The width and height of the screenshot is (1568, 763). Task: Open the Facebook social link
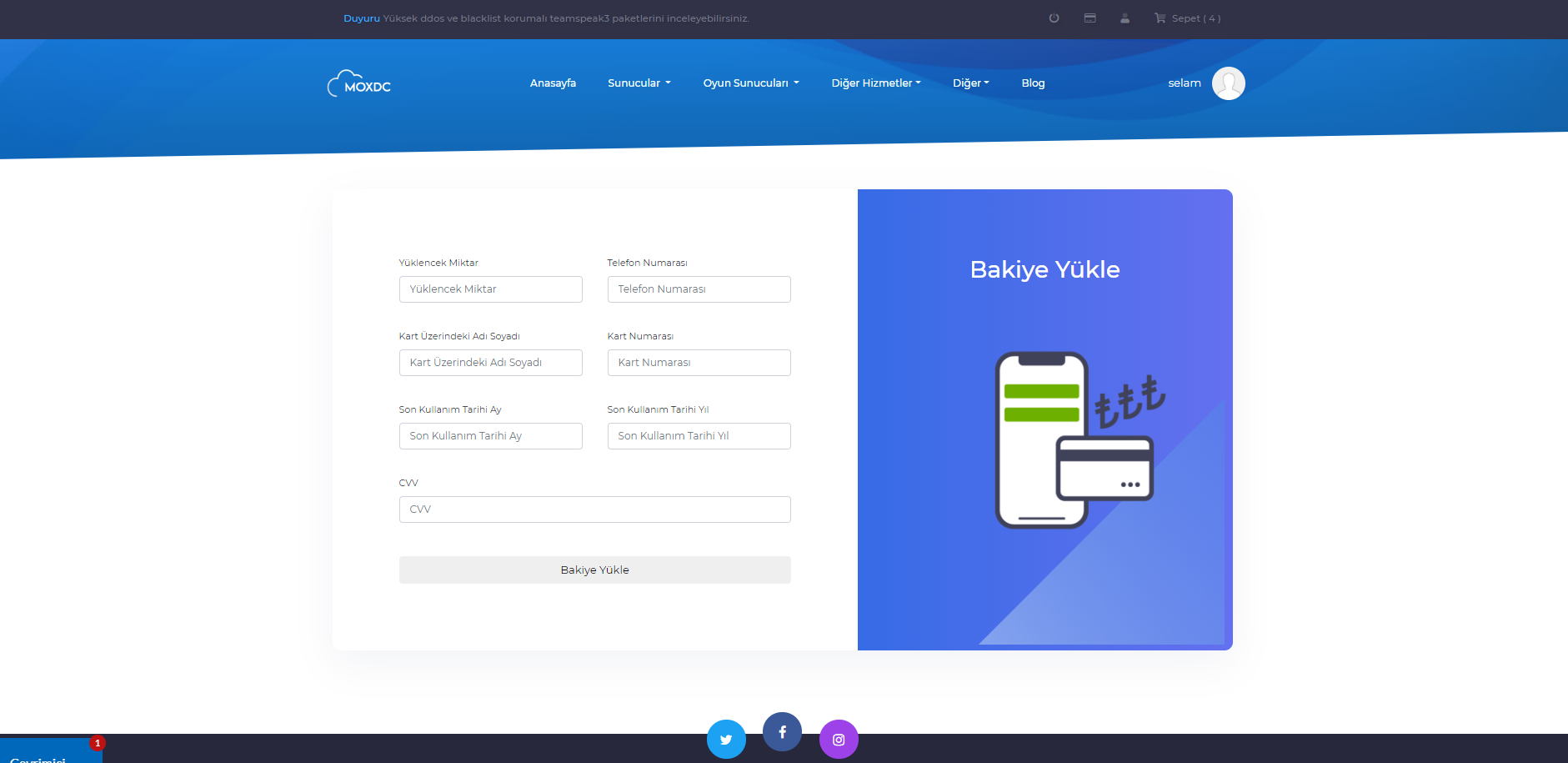pos(782,731)
